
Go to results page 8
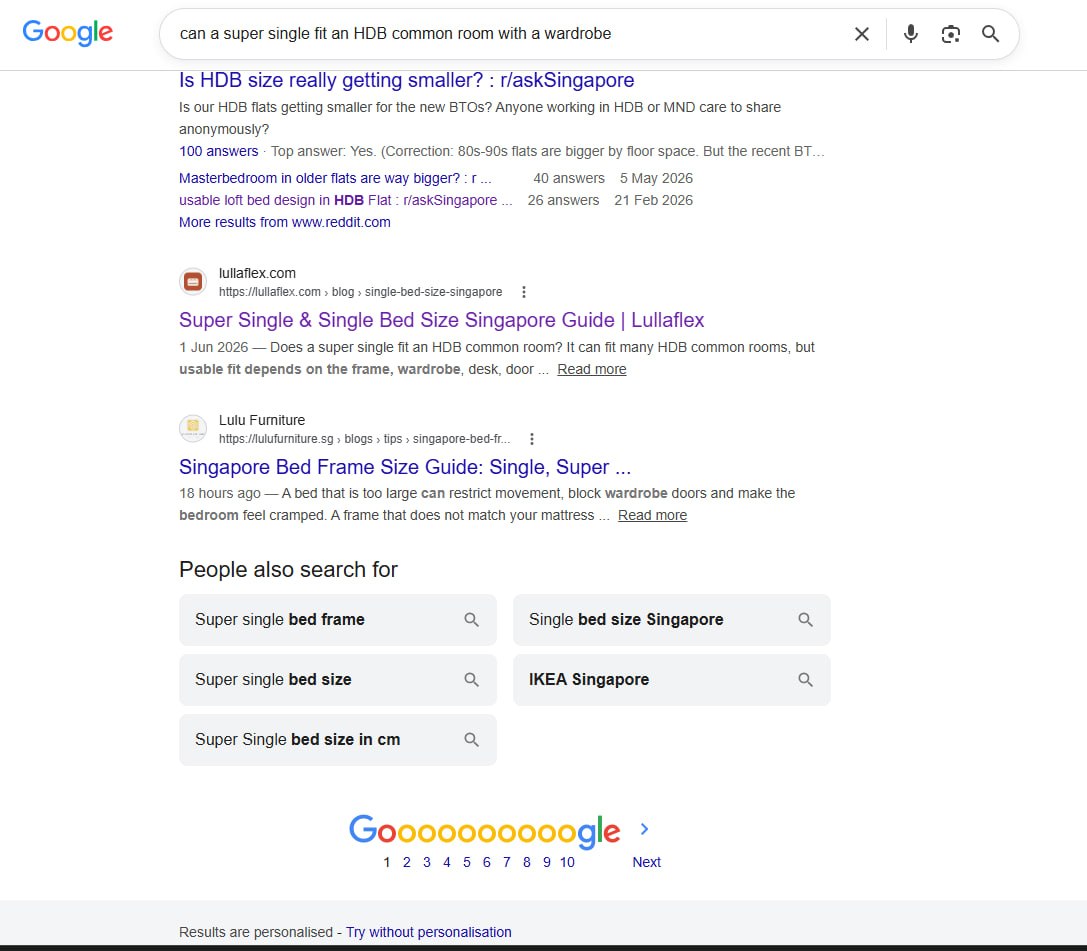coord(527,862)
